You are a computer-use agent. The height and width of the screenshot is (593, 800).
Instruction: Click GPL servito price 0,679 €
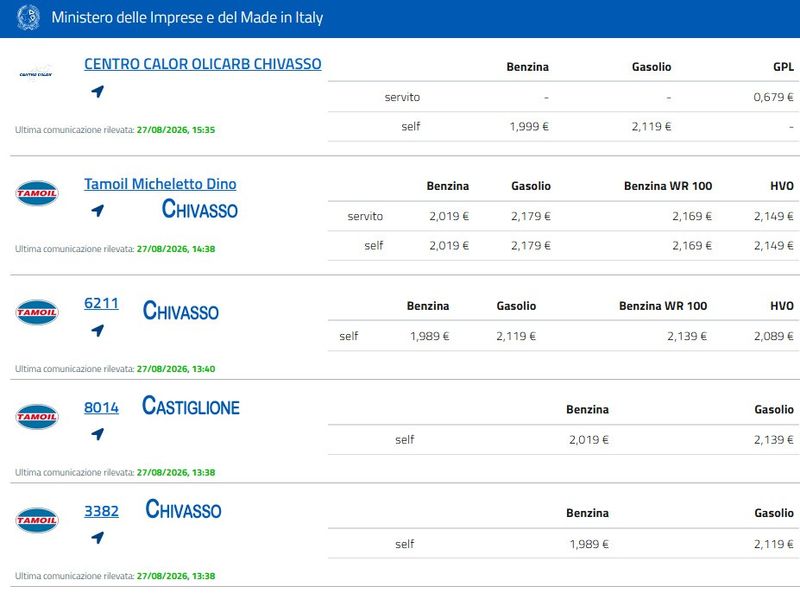(773, 97)
